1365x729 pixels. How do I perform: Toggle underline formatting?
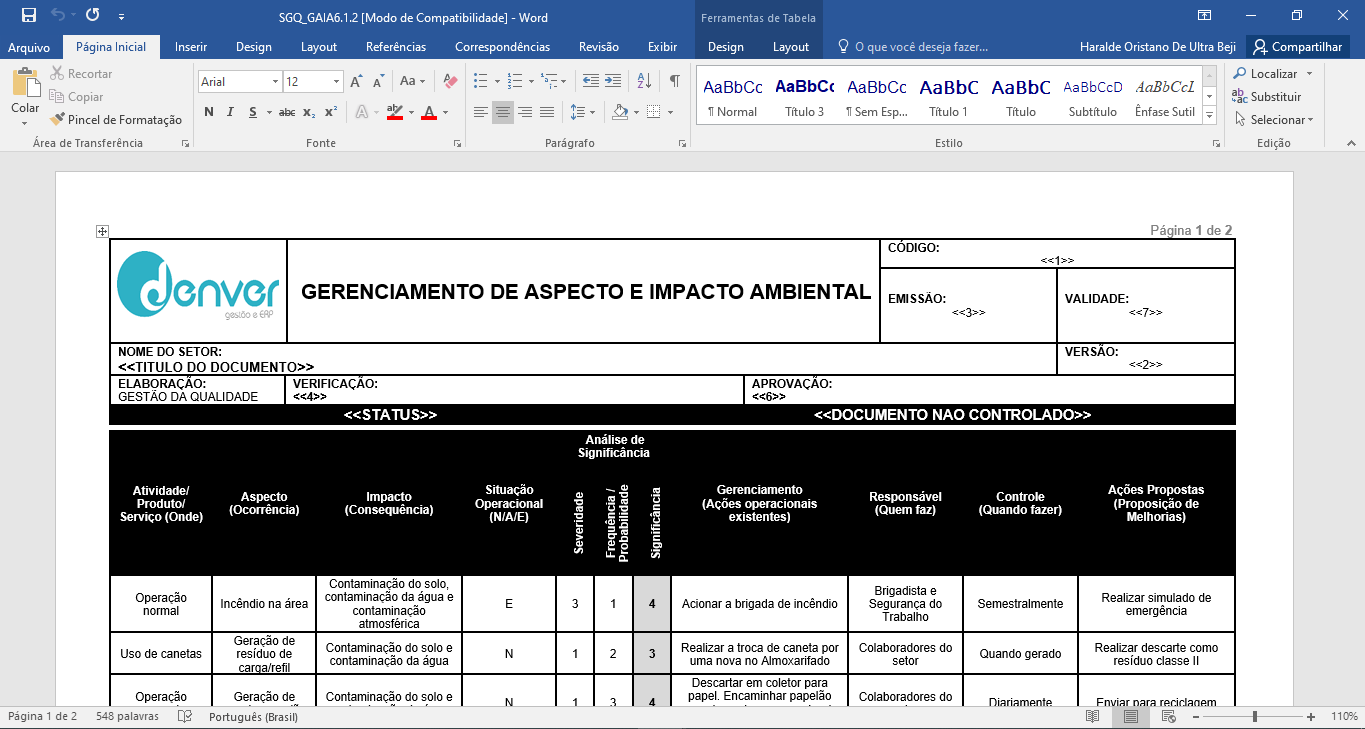coord(253,112)
